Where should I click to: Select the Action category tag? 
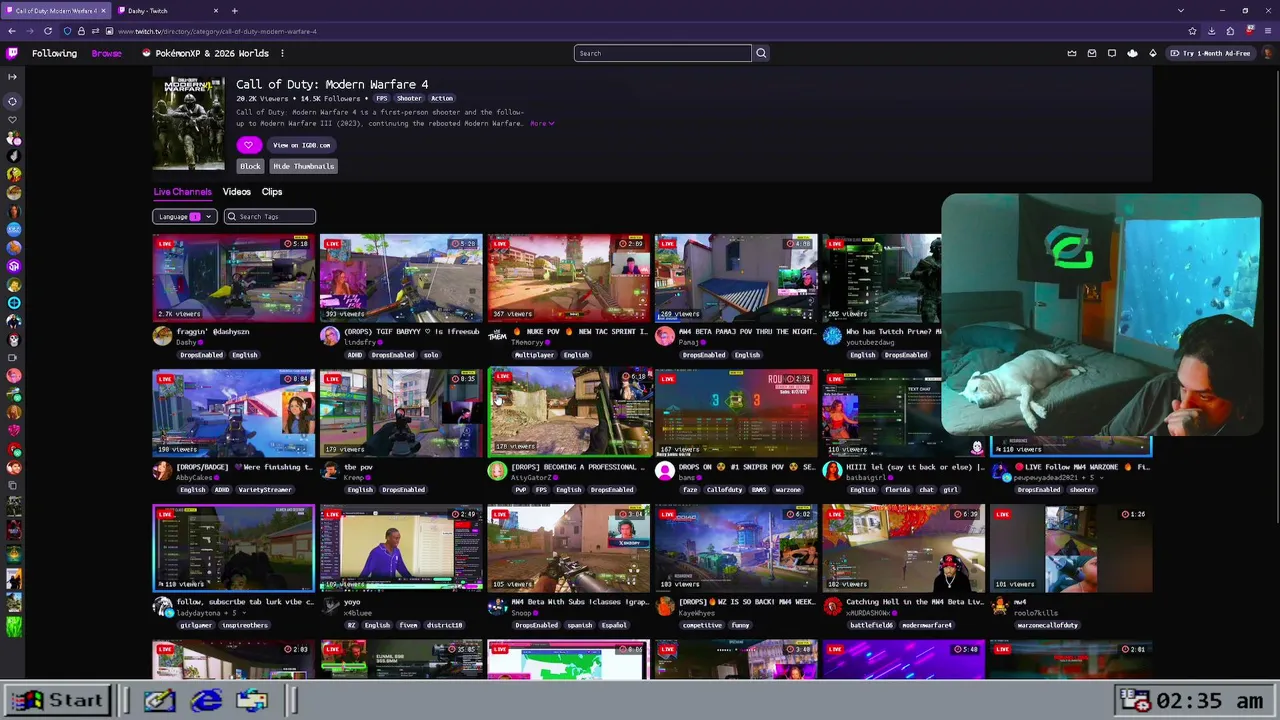click(441, 99)
